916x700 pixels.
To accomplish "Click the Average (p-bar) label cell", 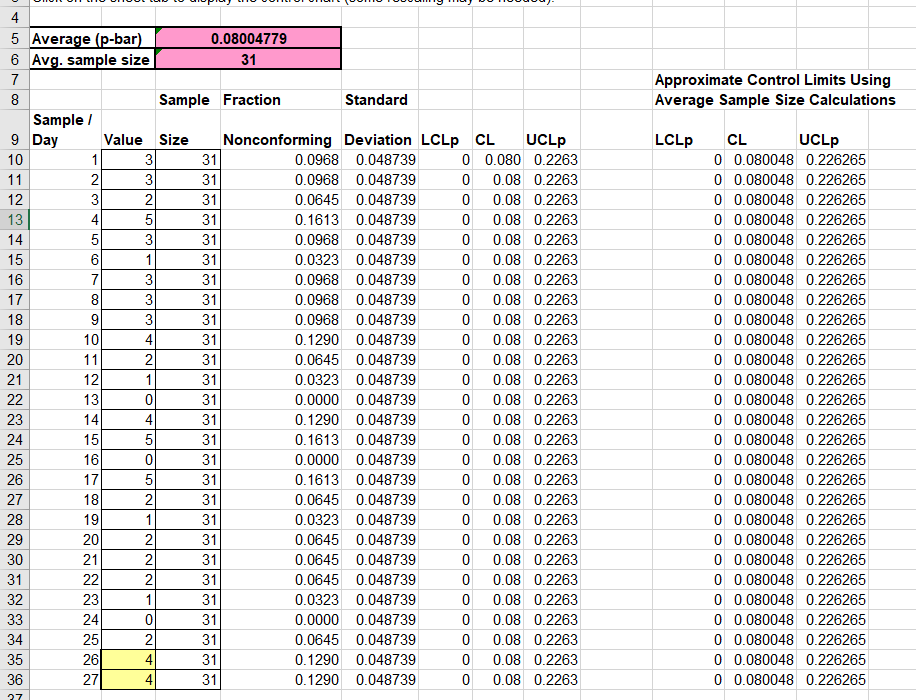I will (x=92, y=39).
